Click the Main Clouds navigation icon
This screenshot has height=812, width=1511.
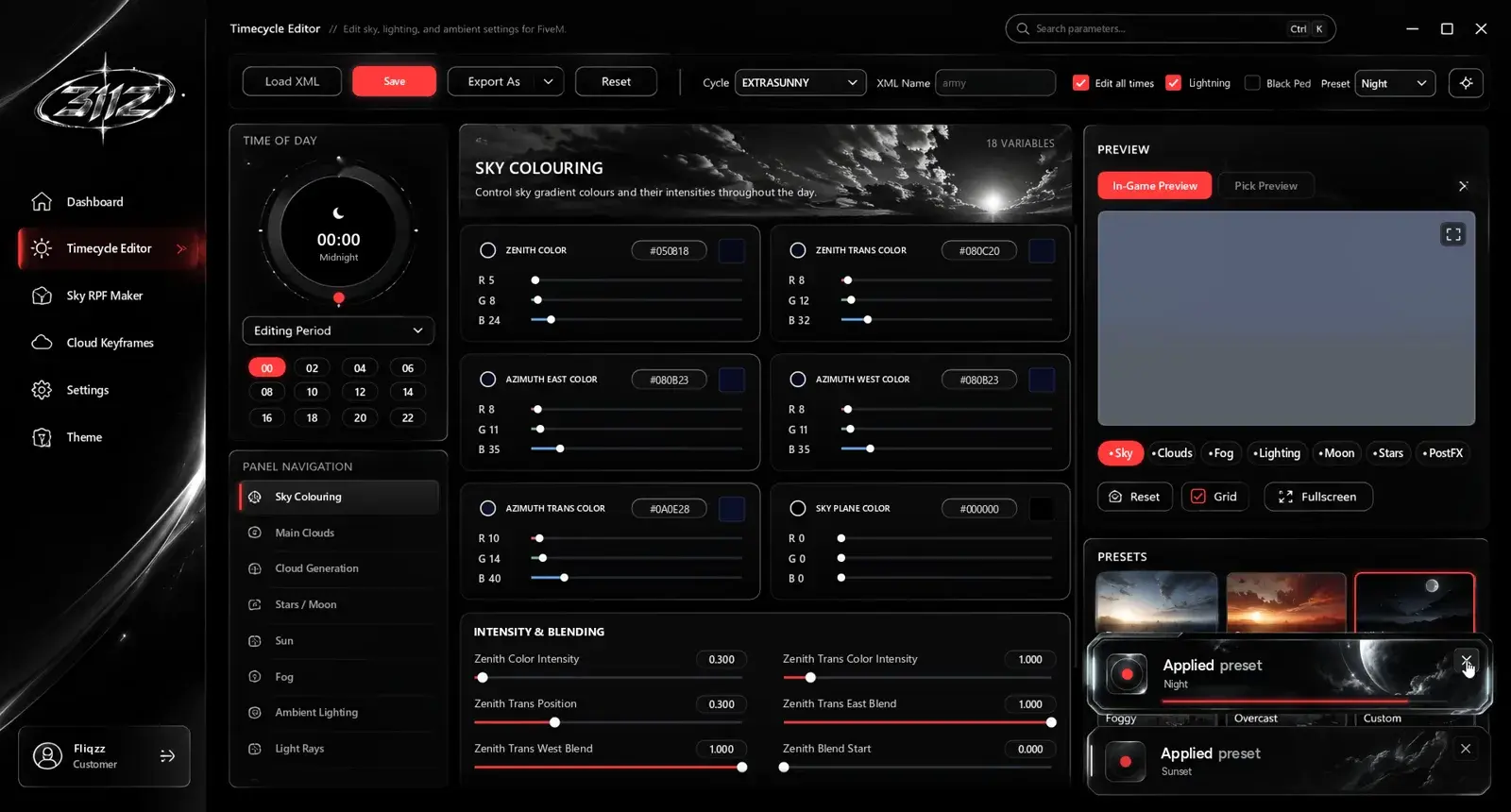coord(255,533)
